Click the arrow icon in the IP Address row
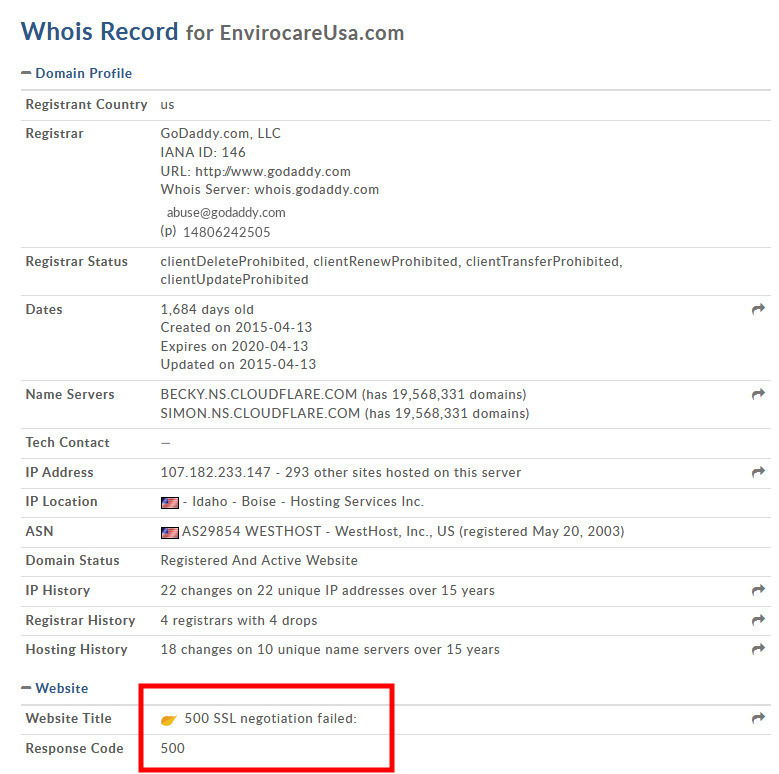 pos(757,472)
